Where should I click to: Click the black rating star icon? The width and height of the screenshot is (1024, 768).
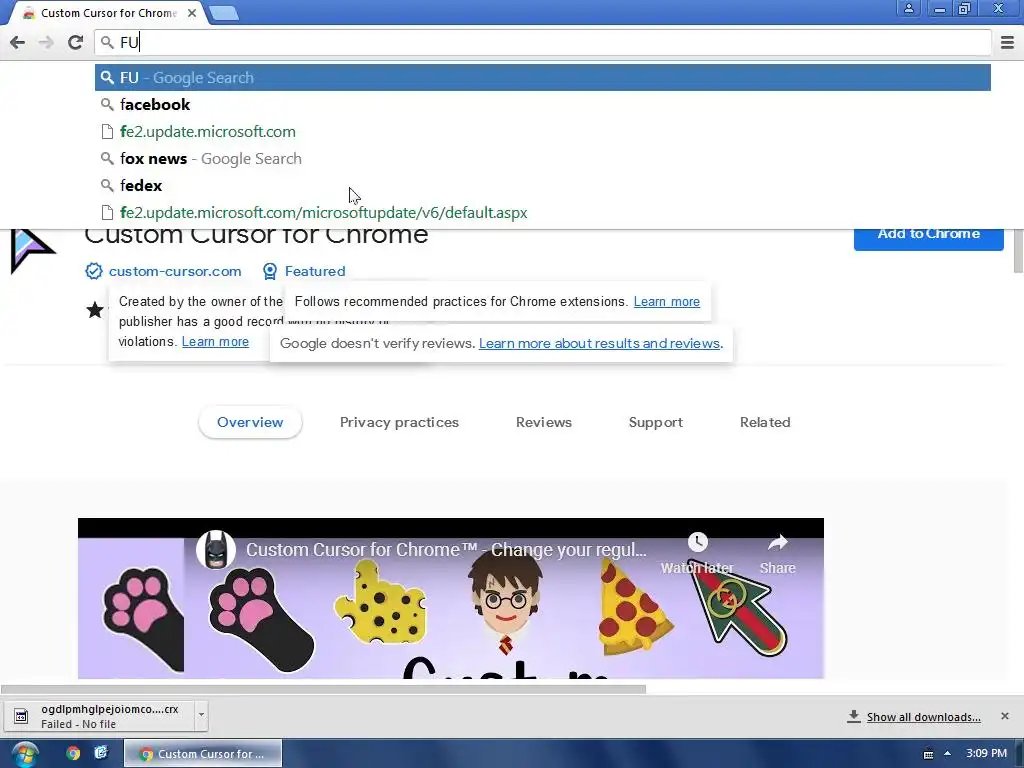pos(95,310)
